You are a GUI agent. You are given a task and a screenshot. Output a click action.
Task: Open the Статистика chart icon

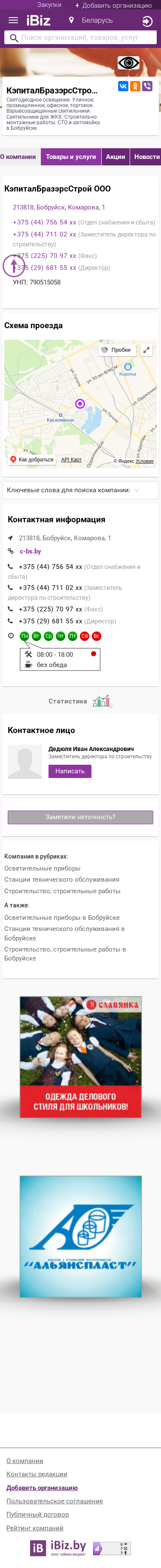(x=102, y=700)
